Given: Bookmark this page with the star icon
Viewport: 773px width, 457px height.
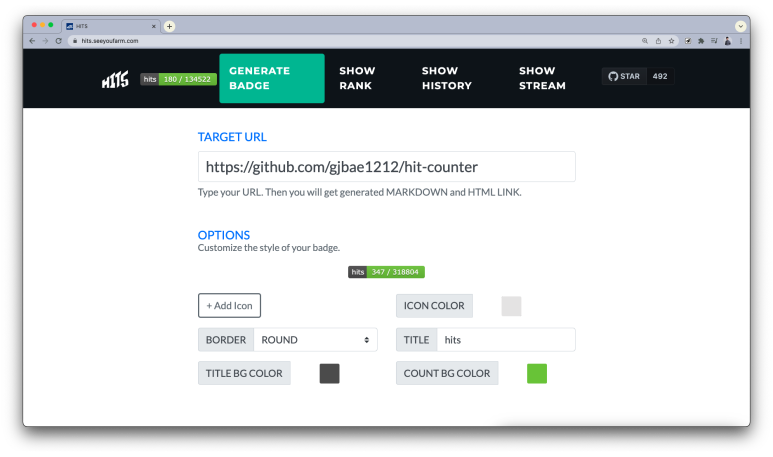Looking at the screenshot, I should coord(671,41).
